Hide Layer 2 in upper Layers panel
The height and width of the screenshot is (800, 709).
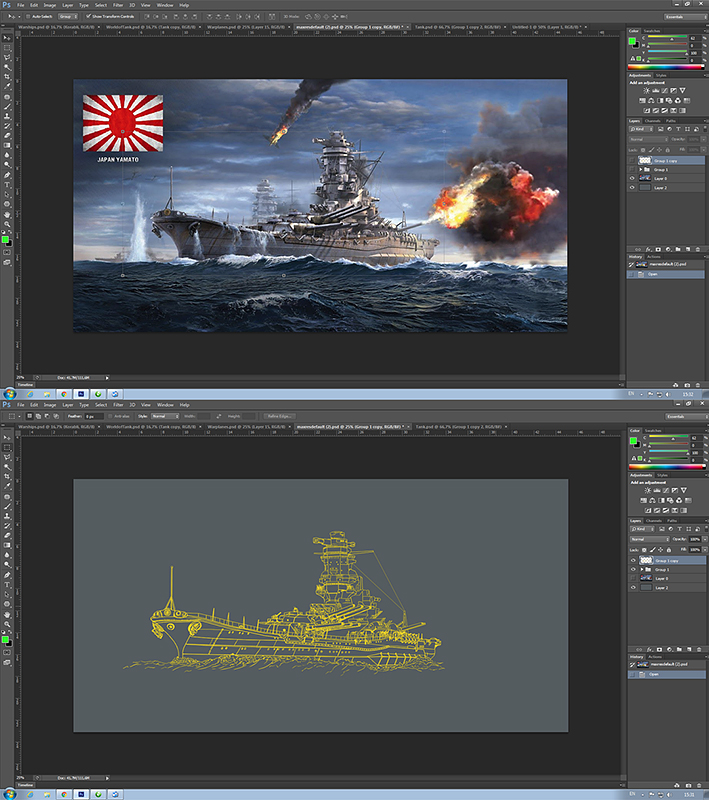632,188
